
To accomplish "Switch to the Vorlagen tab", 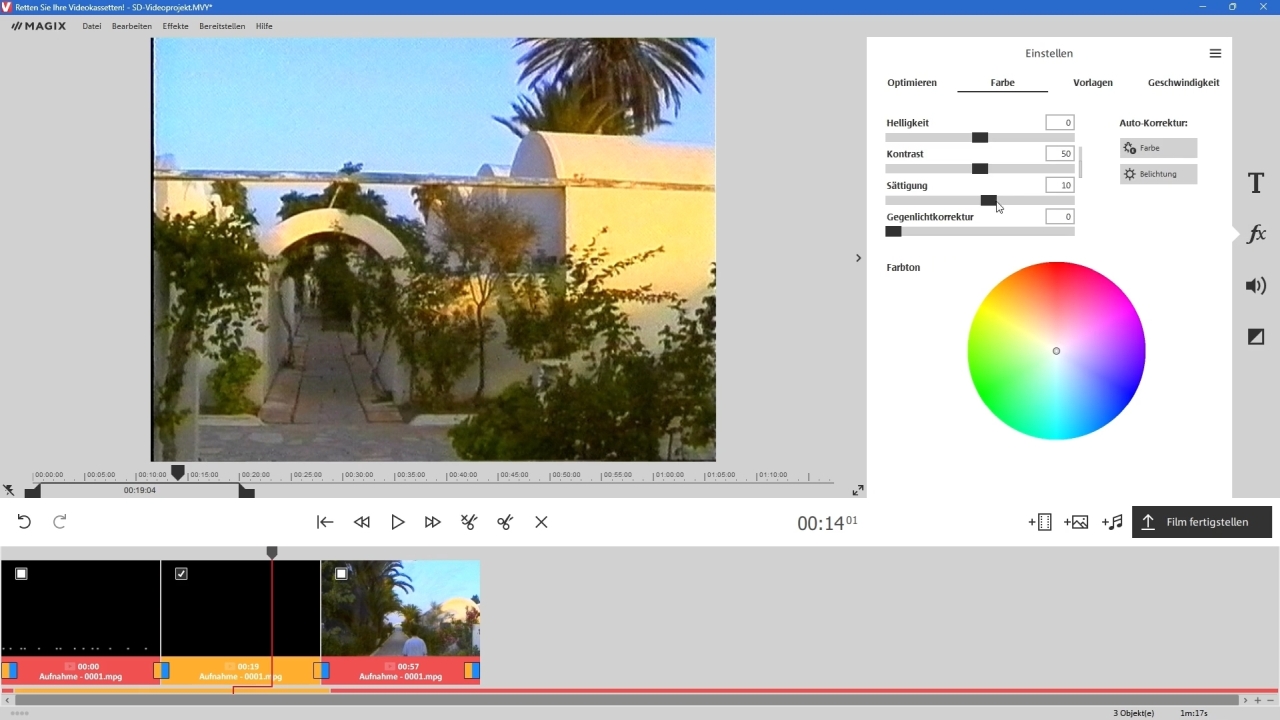I will coord(1093,83).
